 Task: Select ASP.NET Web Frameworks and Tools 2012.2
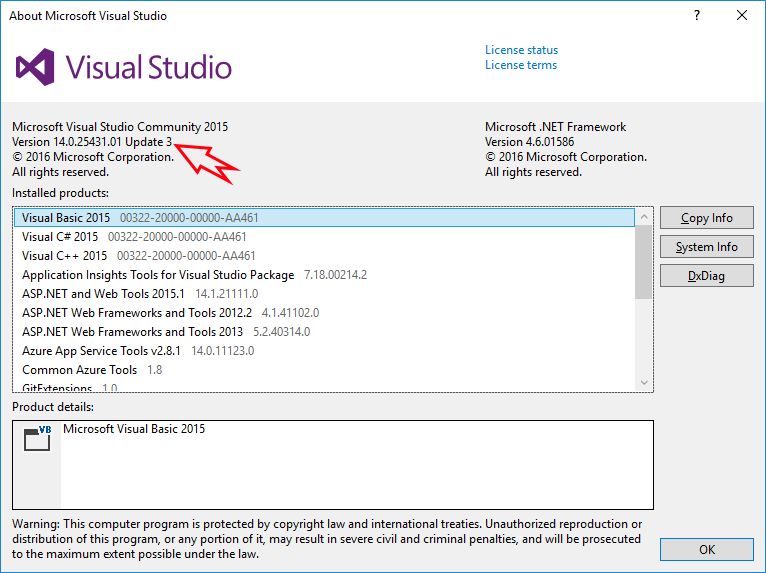[x=137, y=313]
